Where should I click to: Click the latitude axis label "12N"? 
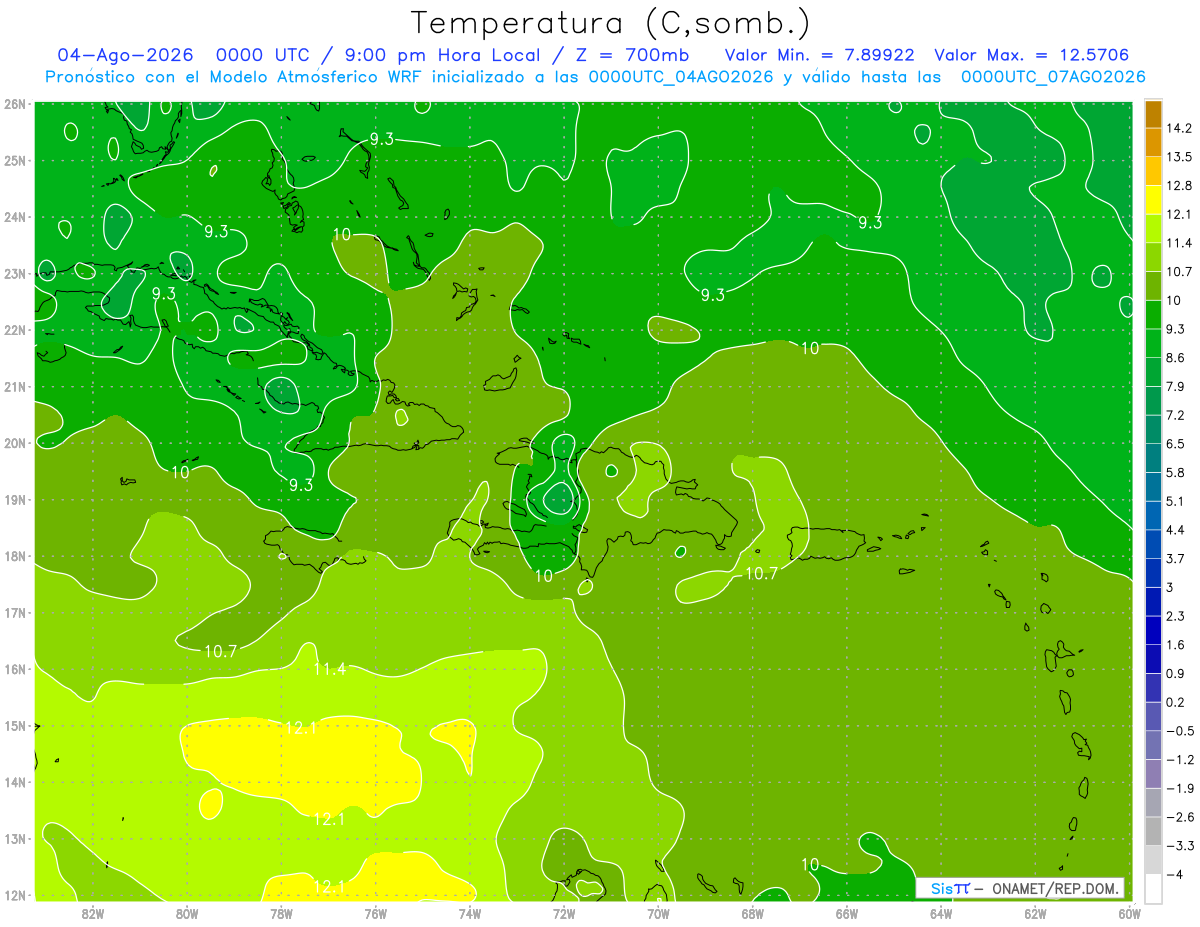click(x=15, y=895)
